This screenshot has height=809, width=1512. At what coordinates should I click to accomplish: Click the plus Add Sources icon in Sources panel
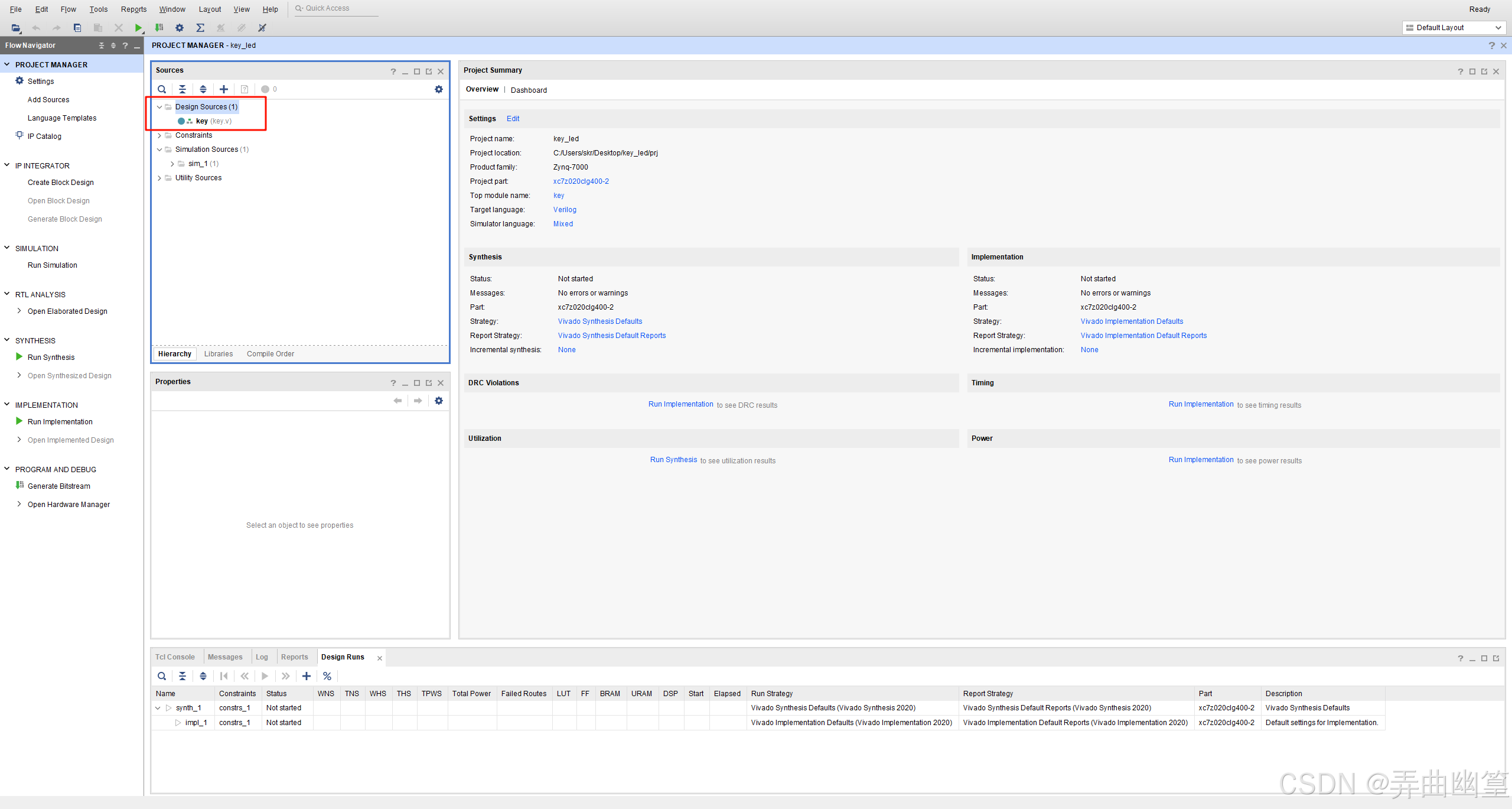pos(224,89)
